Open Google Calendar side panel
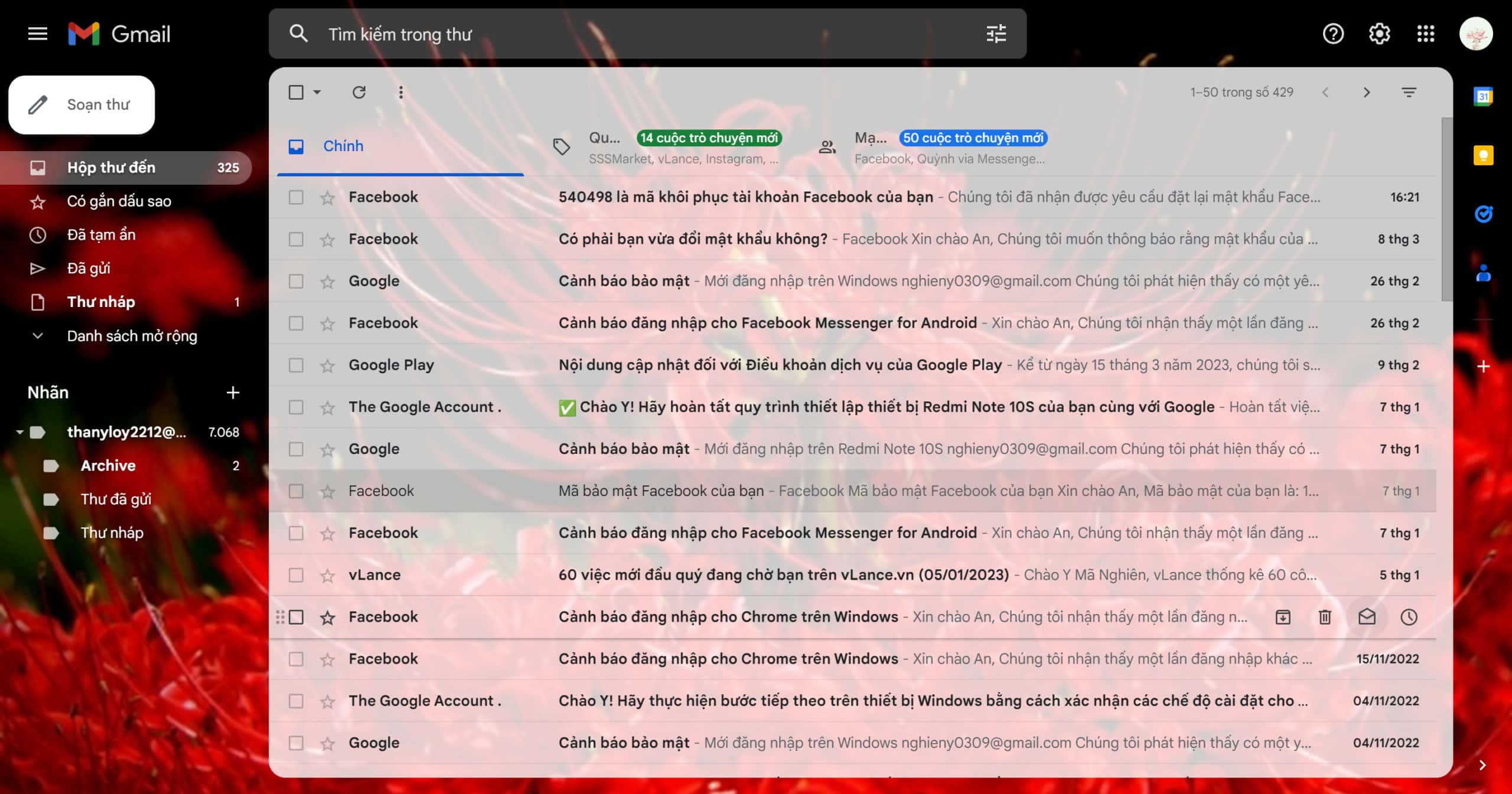The height and width of the screenshot is (794, 1512). click(1483, 96)
